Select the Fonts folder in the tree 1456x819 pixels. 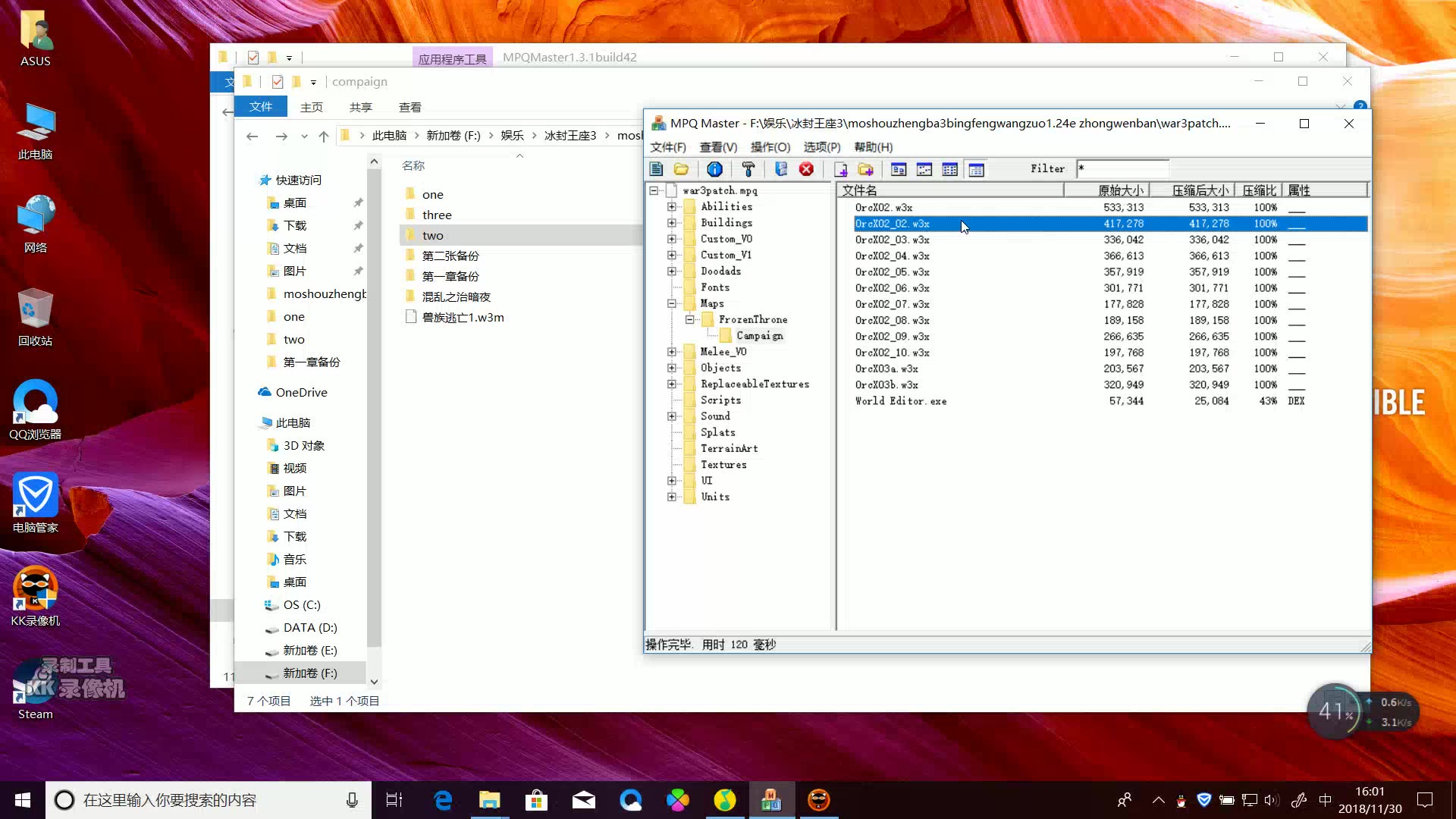tap(715, 287)
